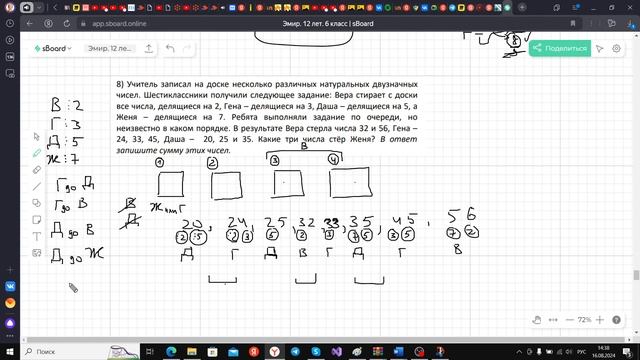Zoom in with the plus button
Screen dimensions: 640x360
point(600,320)
